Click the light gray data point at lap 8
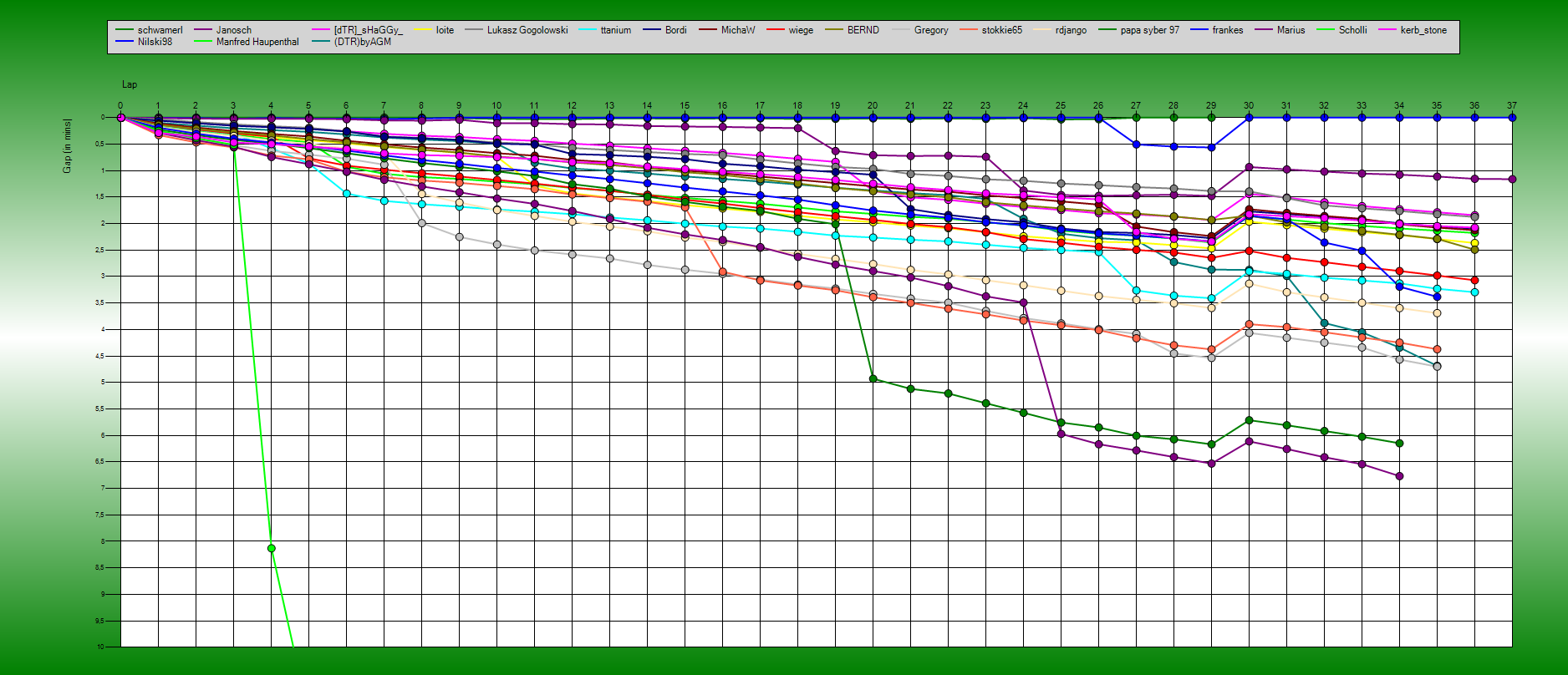Screen dimensions: 1568x675 tap(421, 223)
